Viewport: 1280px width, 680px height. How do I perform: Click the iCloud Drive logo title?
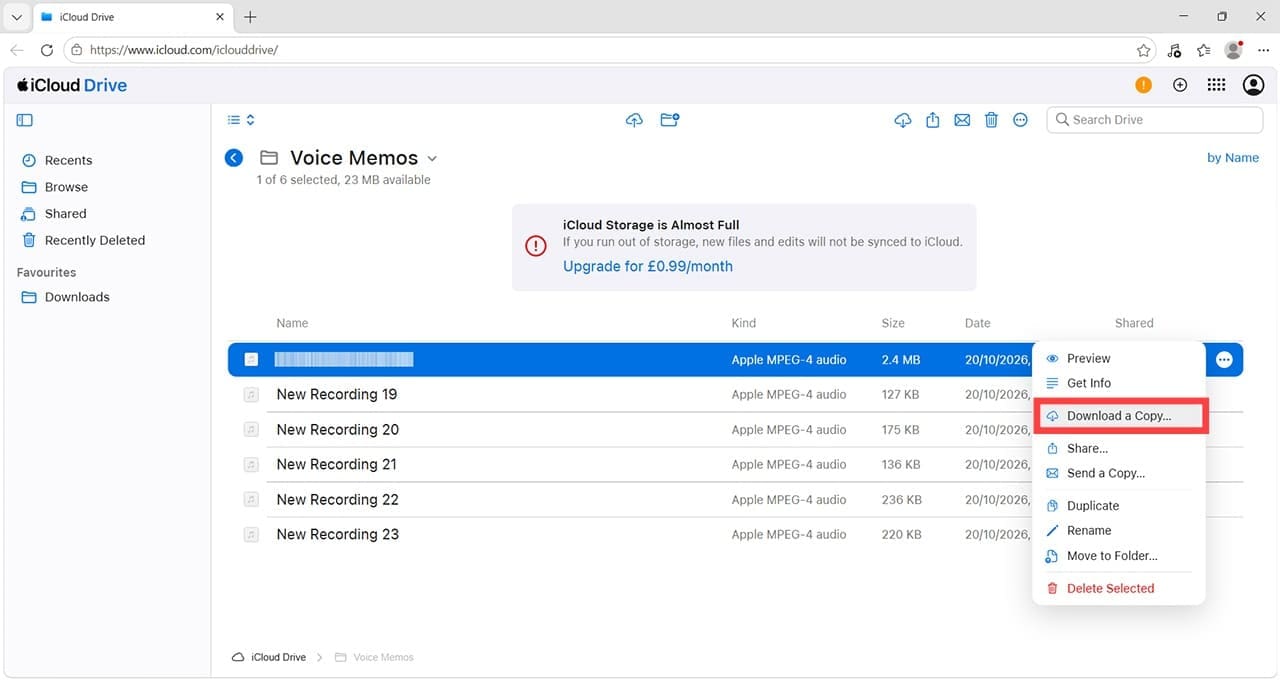(x=72, y=85)
